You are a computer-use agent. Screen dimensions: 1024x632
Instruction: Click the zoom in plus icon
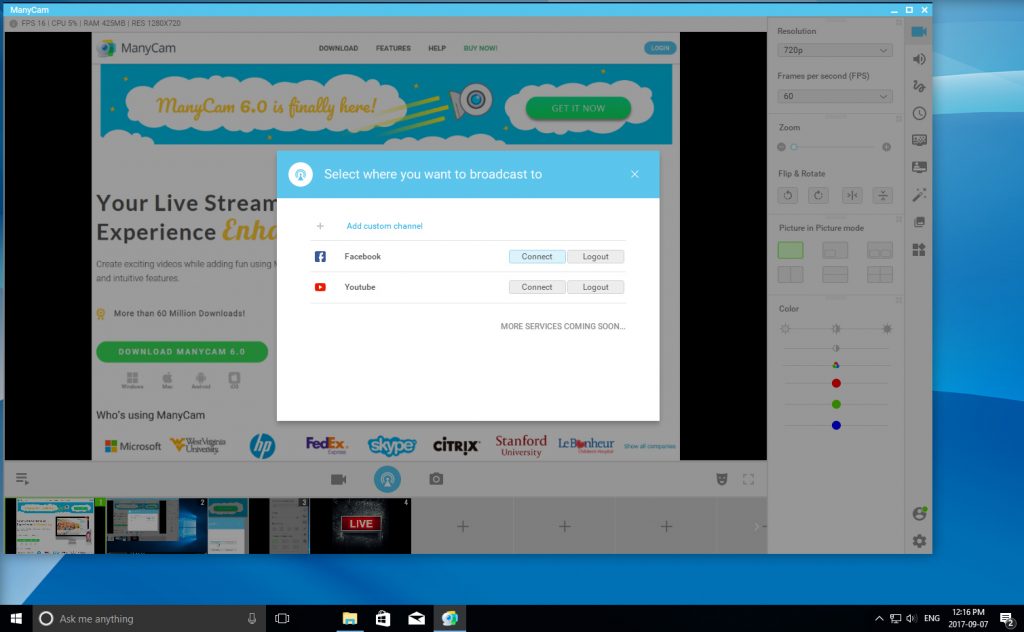coord(886,147)
